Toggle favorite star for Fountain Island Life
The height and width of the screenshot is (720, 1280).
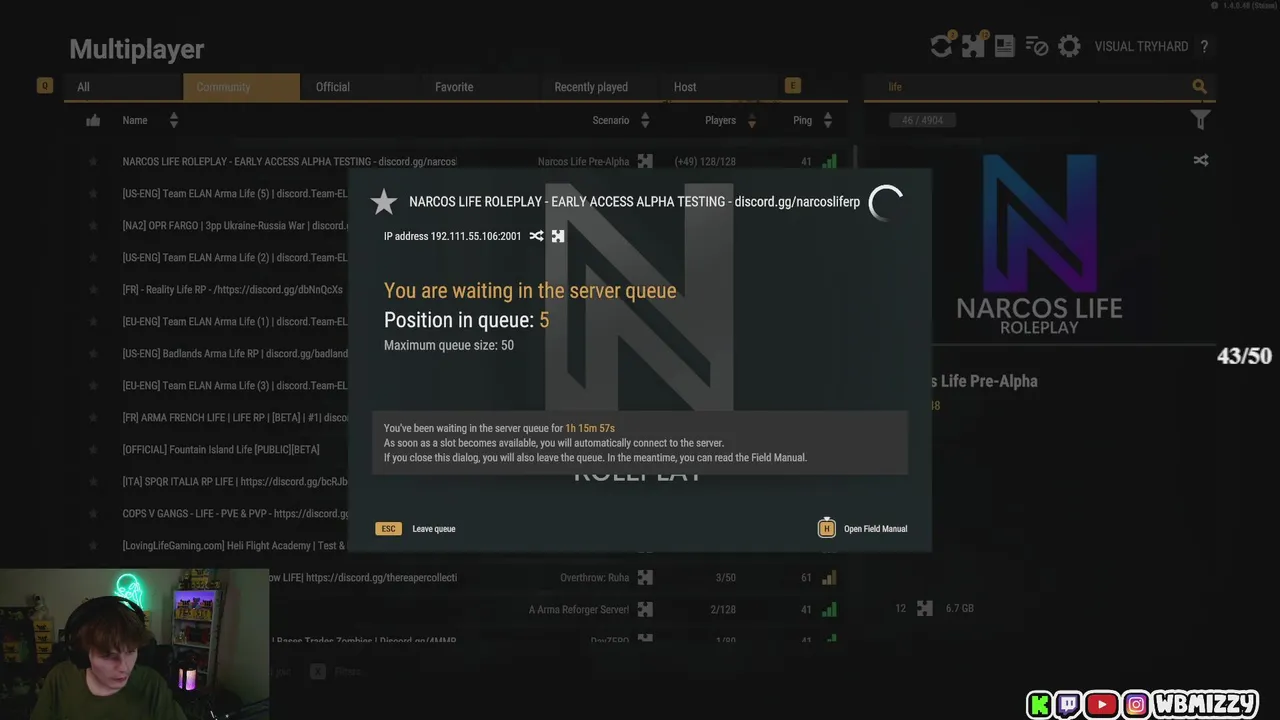[x=93, y=449]
